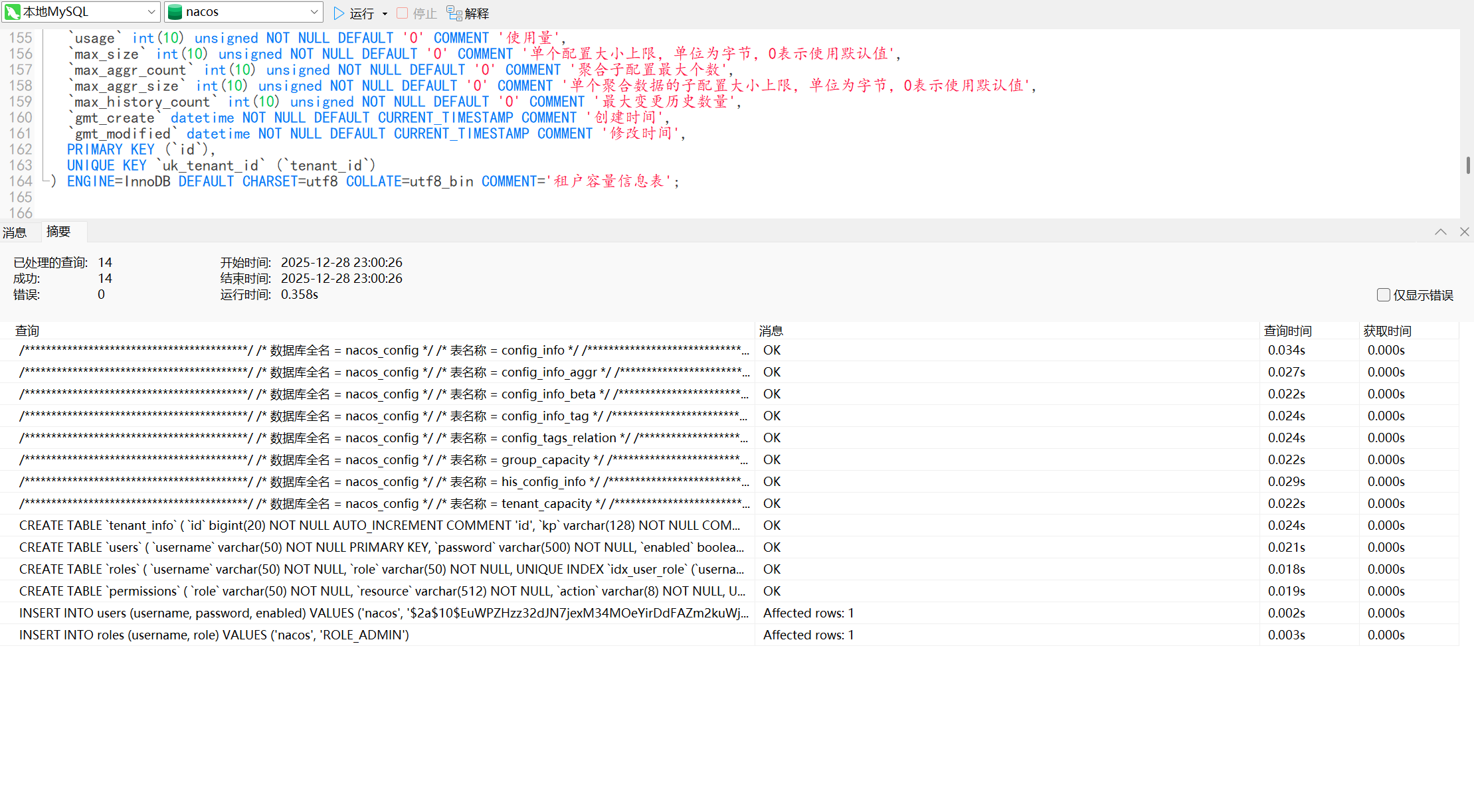Select the CREATE TABLE `users` result row

pos(381,547)
